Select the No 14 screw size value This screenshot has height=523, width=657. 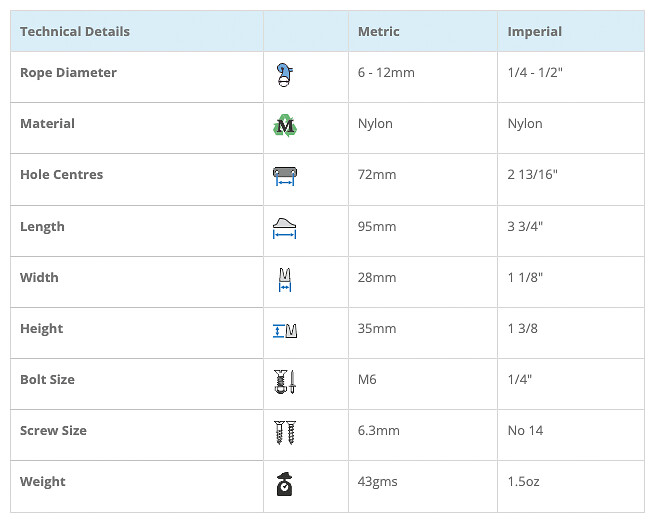[x=525, y=431]
